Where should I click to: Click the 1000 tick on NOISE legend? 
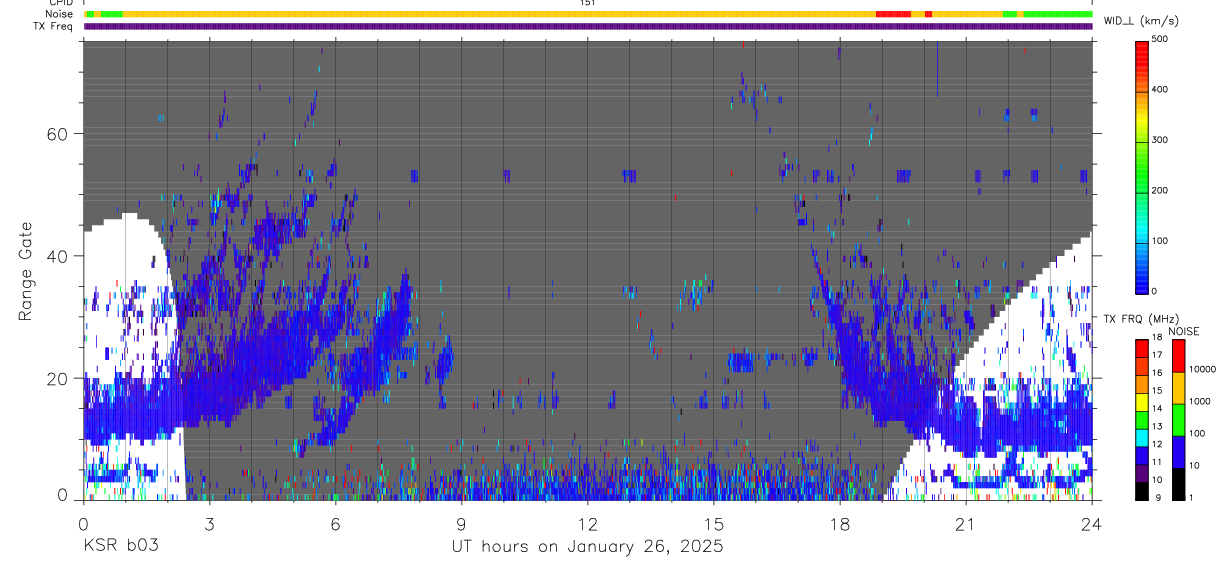click(x=1200, y=401)
